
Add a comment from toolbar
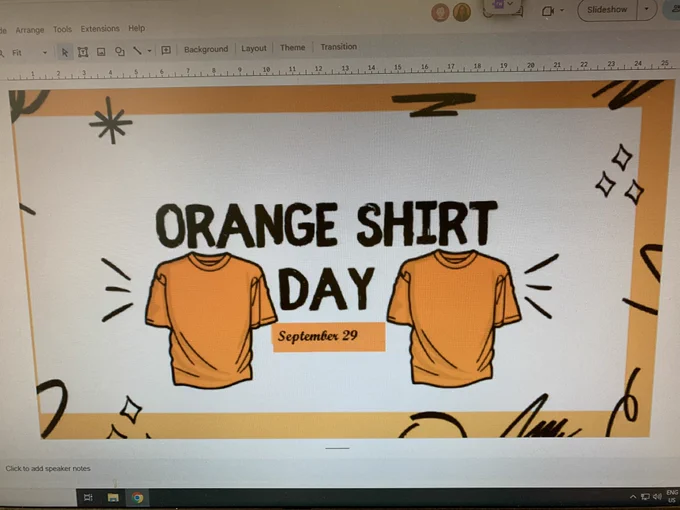[166, 50]
